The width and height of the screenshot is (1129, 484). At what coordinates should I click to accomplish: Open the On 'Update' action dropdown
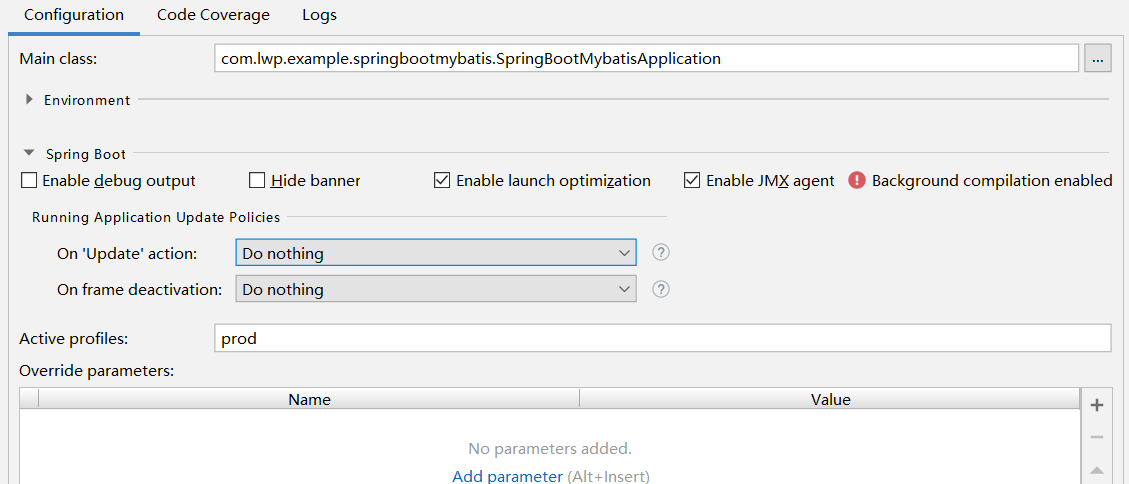435,253
